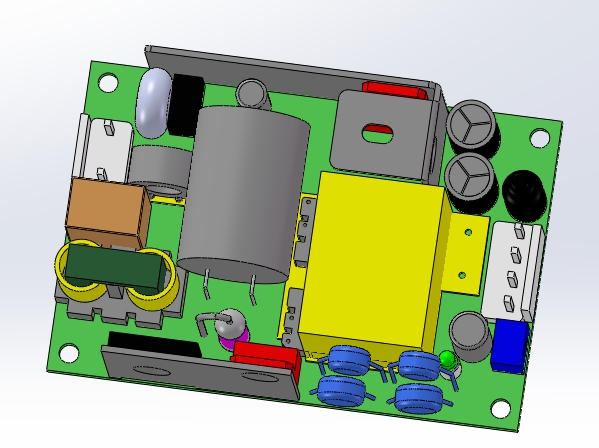Select the yellow transformer flange with two holes
This screenshot has width=599, height=448.
(x=465, y=254)
